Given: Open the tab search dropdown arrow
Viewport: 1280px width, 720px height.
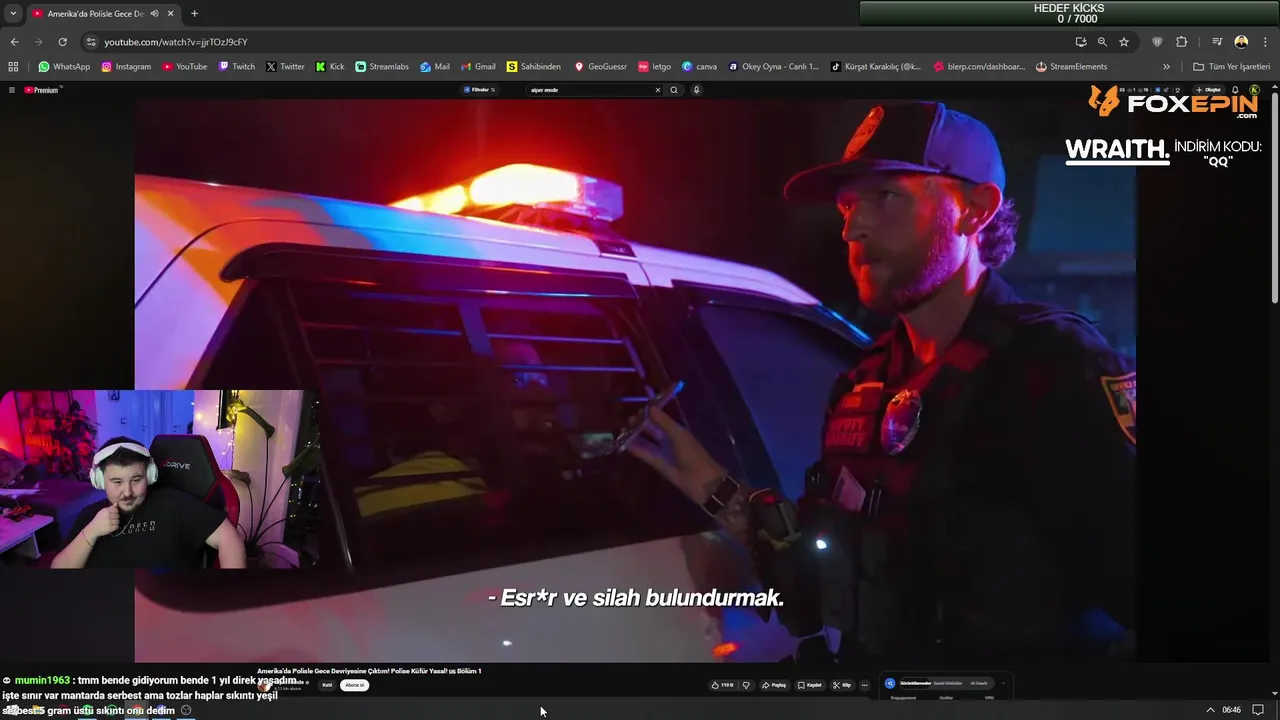Looking at the screenshot, I should pos(13,14).
